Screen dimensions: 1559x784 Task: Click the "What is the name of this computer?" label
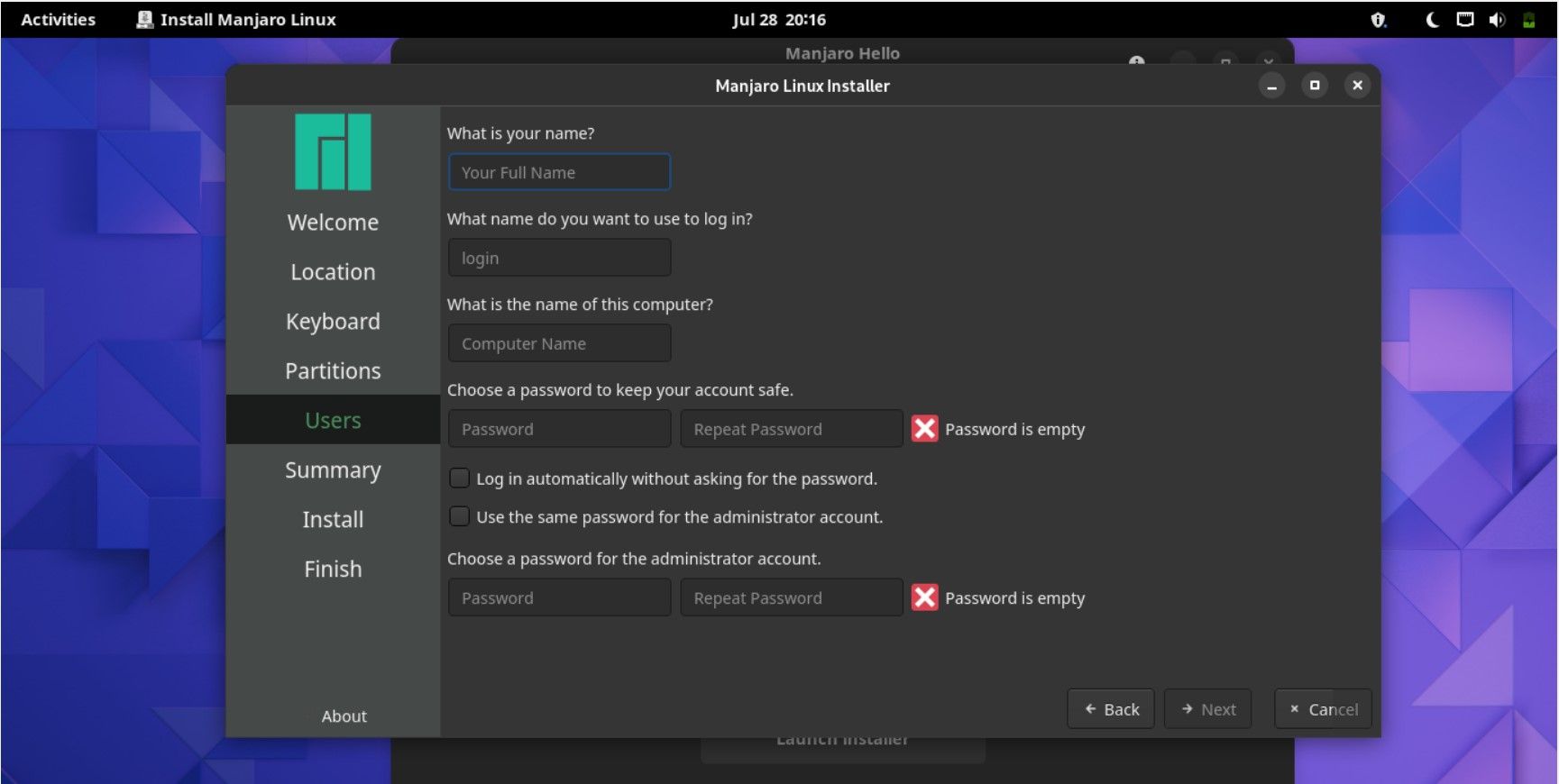coord(580,305)
